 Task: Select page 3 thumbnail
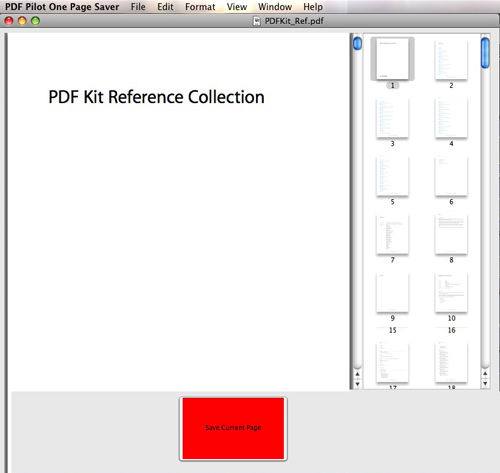tap(392, 118)
